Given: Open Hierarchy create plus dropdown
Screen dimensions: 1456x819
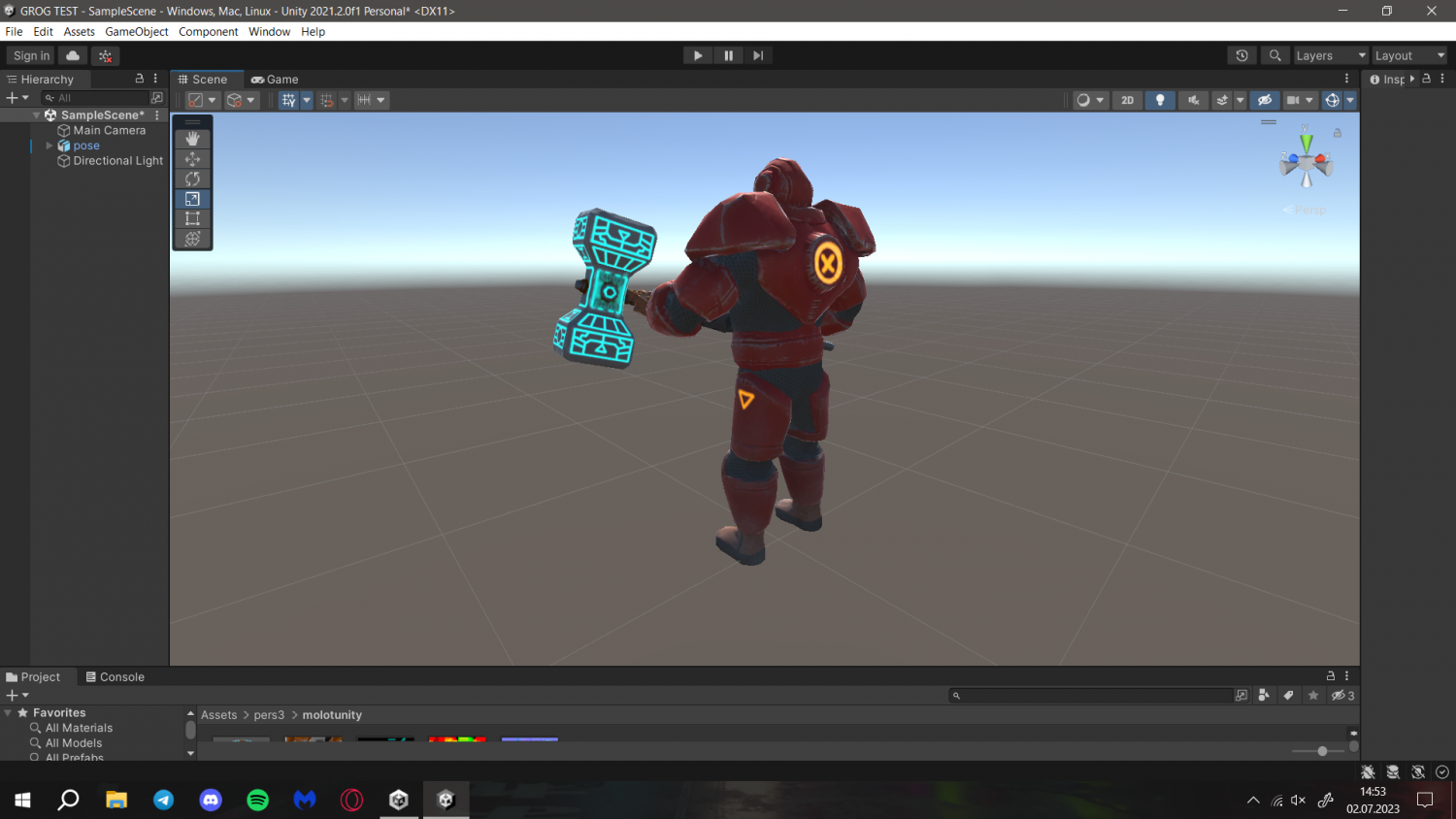Looking at the screenshot, I should pos(17,98).
